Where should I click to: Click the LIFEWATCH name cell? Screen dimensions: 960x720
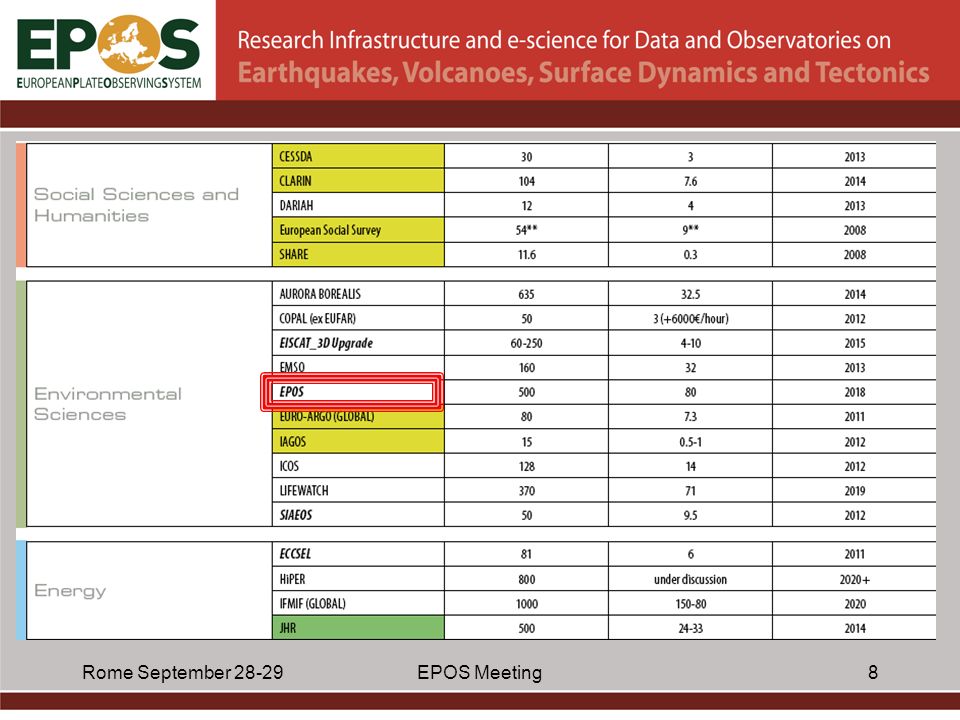[x=358, y=490]
